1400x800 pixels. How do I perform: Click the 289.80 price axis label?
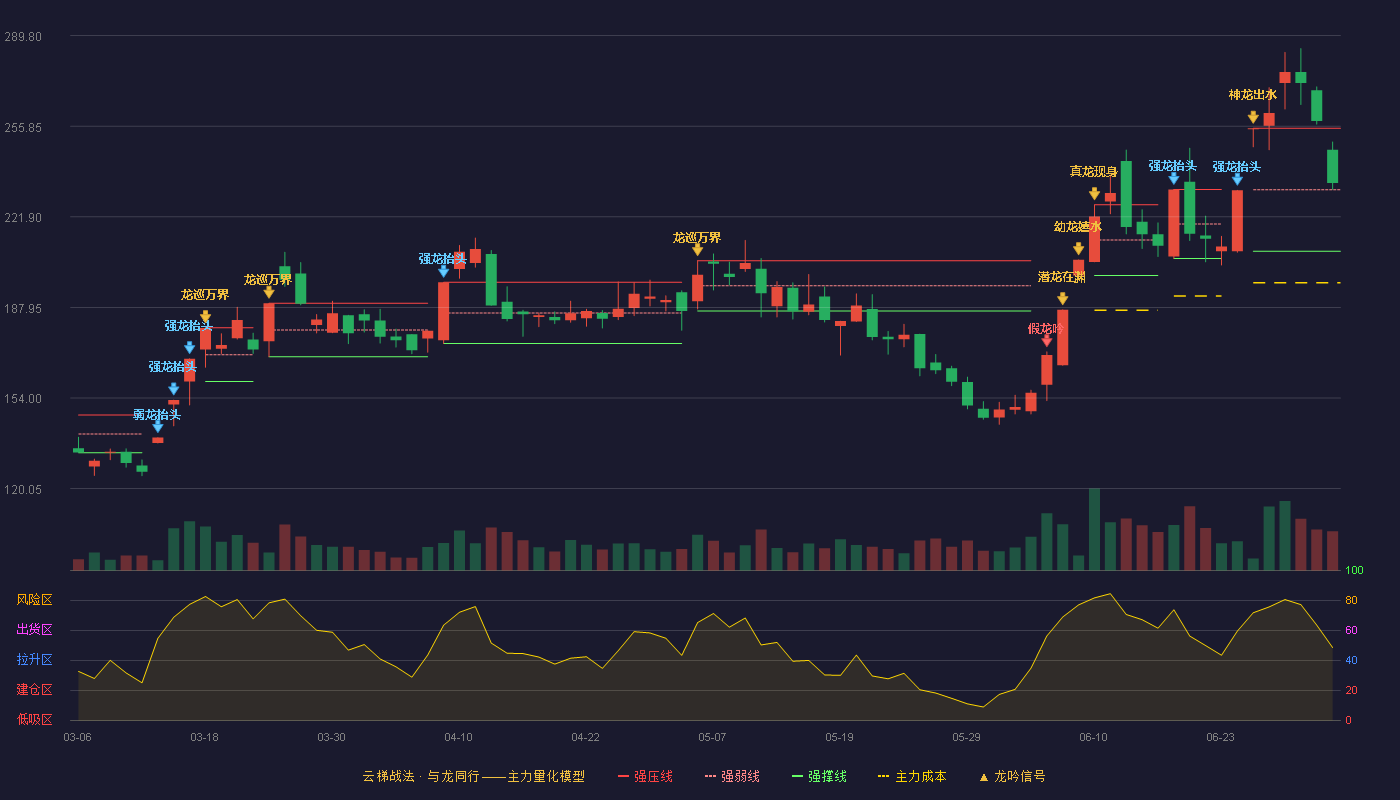(x=23, y=36)
